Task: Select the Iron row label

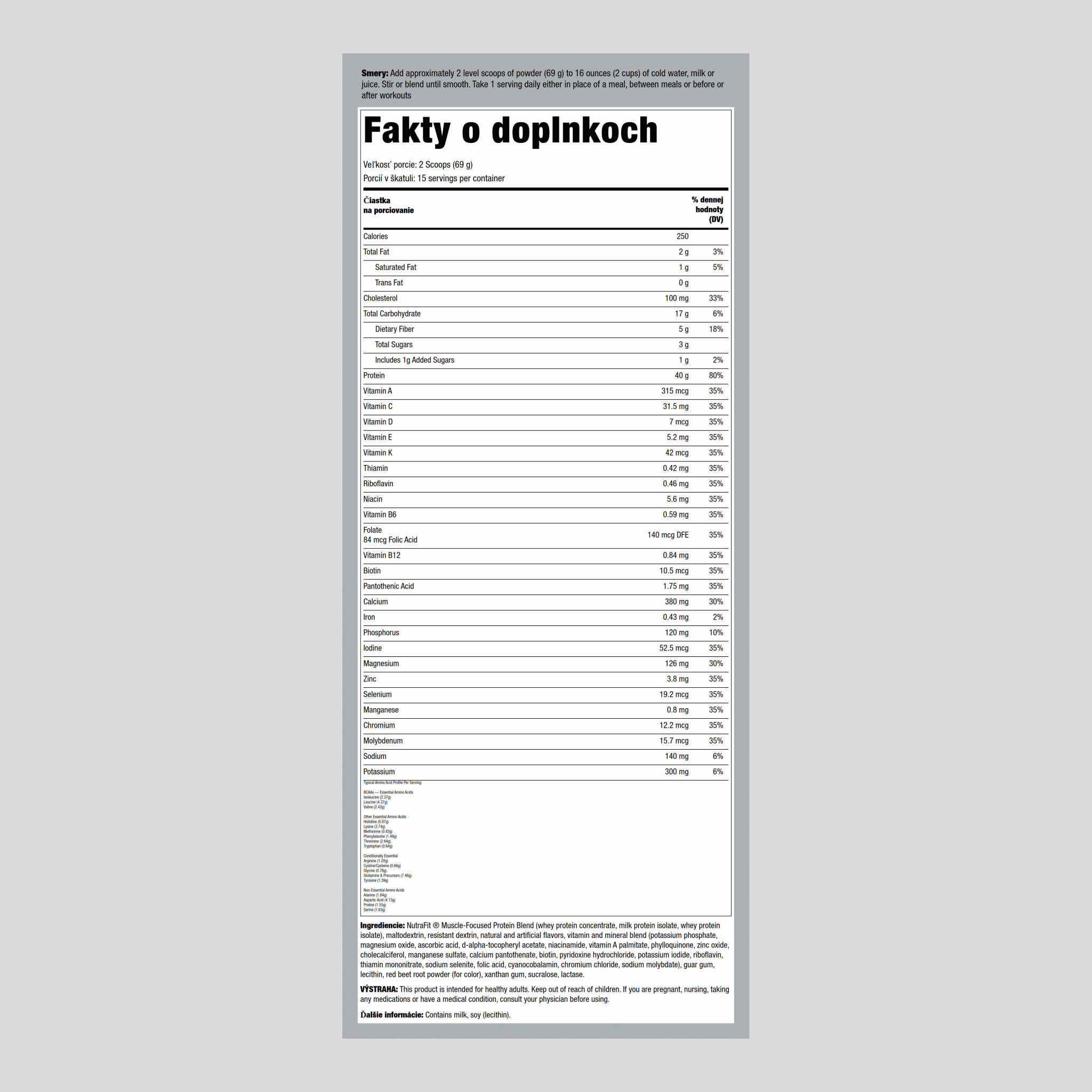Action: pos(369,617)
